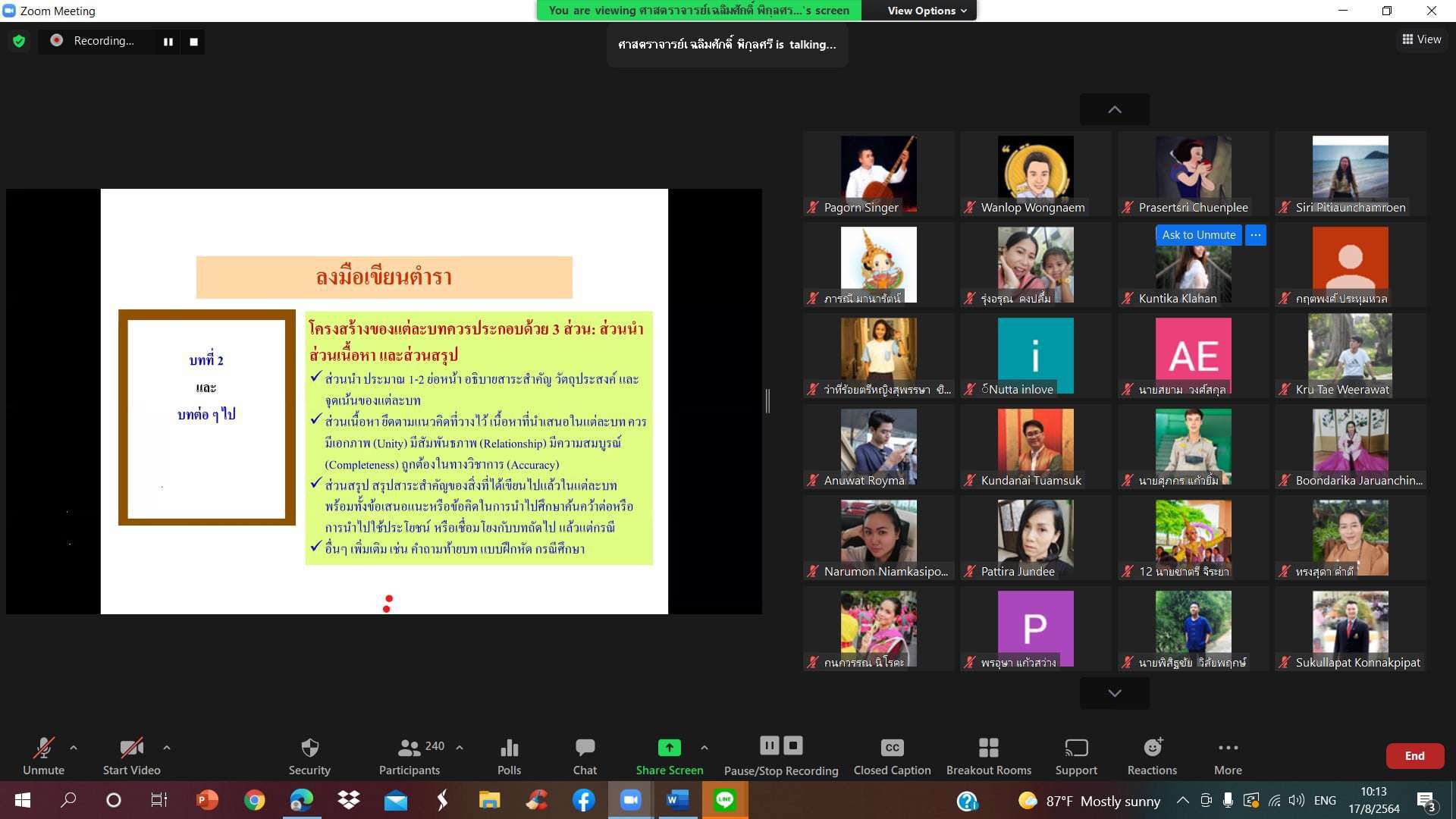
Task: Toggle Start Video on
Action: (x=131, y=756)
